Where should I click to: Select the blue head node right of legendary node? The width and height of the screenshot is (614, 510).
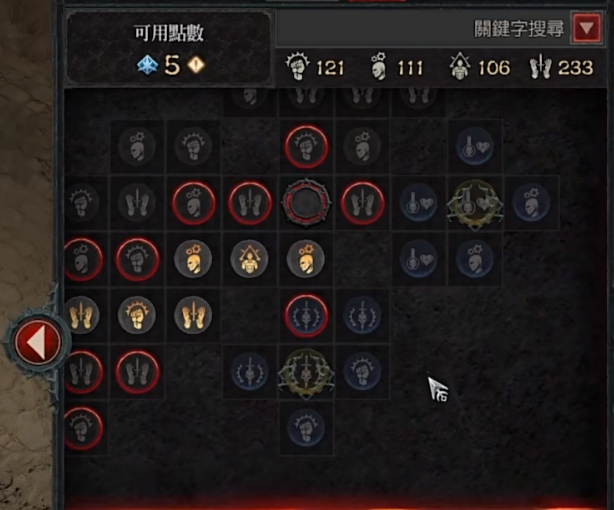(531, 203)
